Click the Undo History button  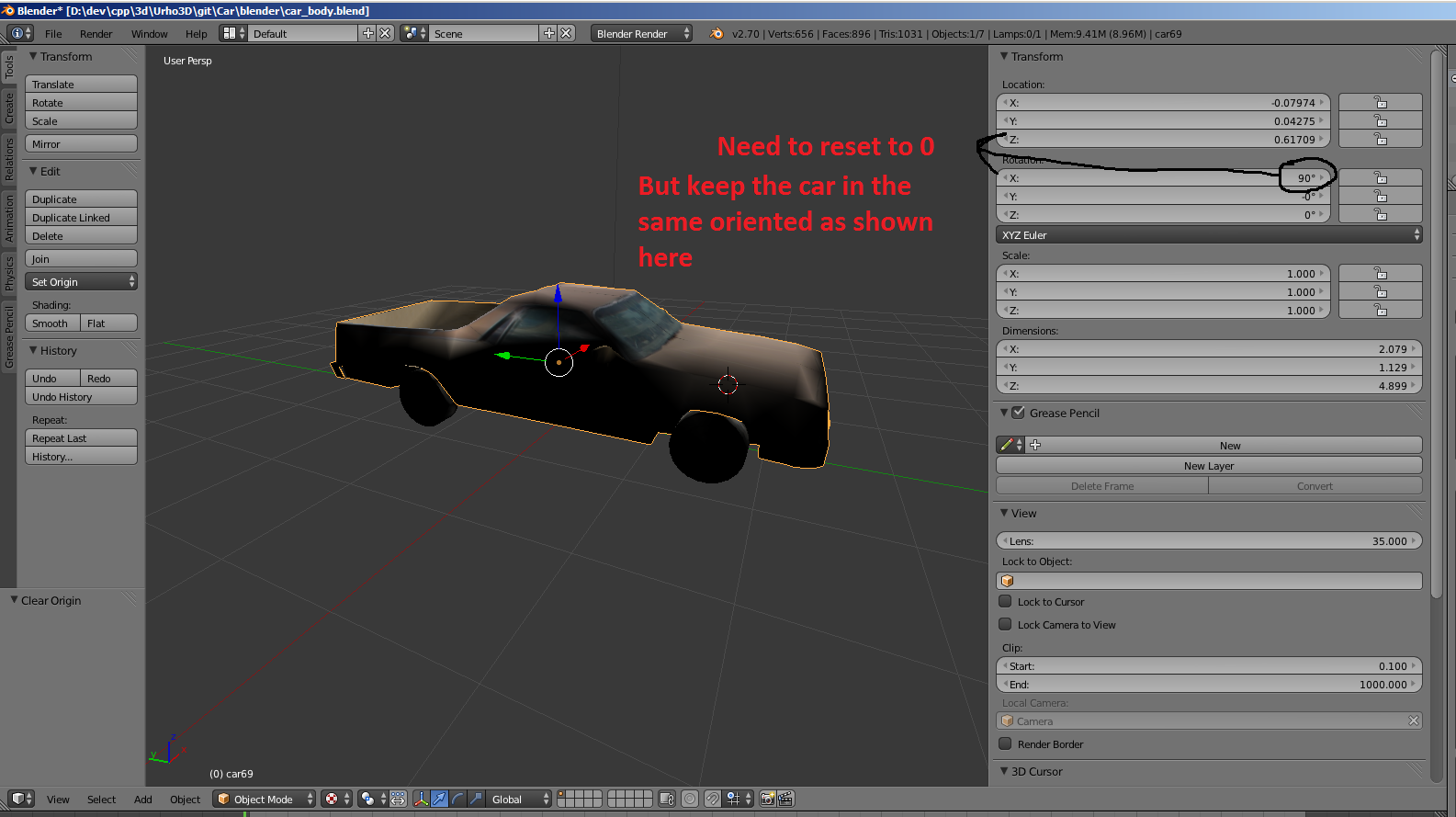point(81,396)
